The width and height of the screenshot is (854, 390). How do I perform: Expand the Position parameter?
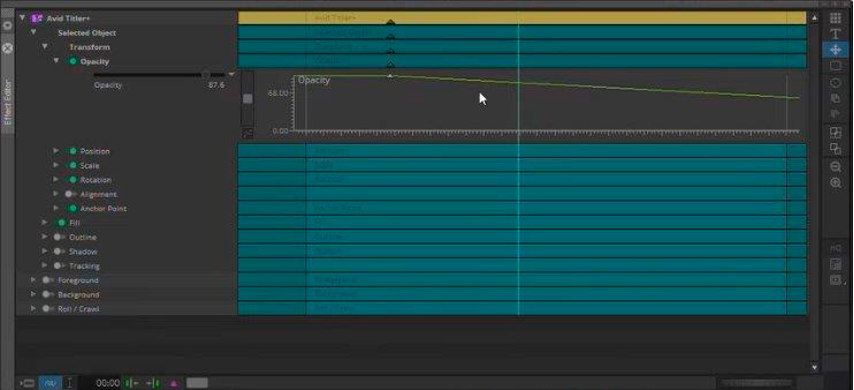click(56, 150)
